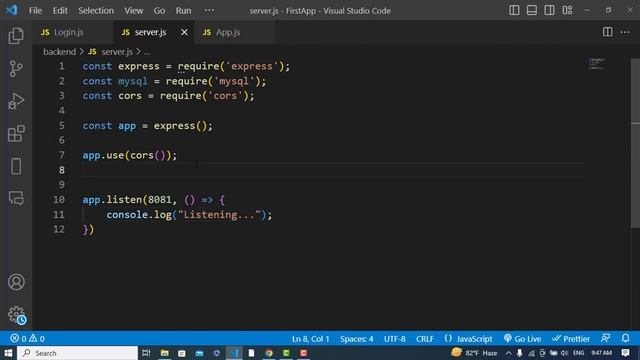Click line number 10 in the gutter

[59, 200]
